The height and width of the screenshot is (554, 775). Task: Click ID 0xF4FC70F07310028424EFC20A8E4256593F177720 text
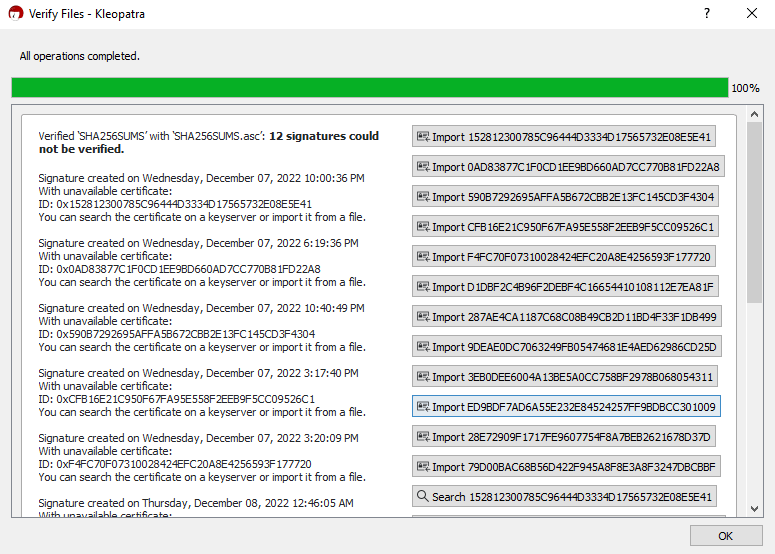coord(175,464)
